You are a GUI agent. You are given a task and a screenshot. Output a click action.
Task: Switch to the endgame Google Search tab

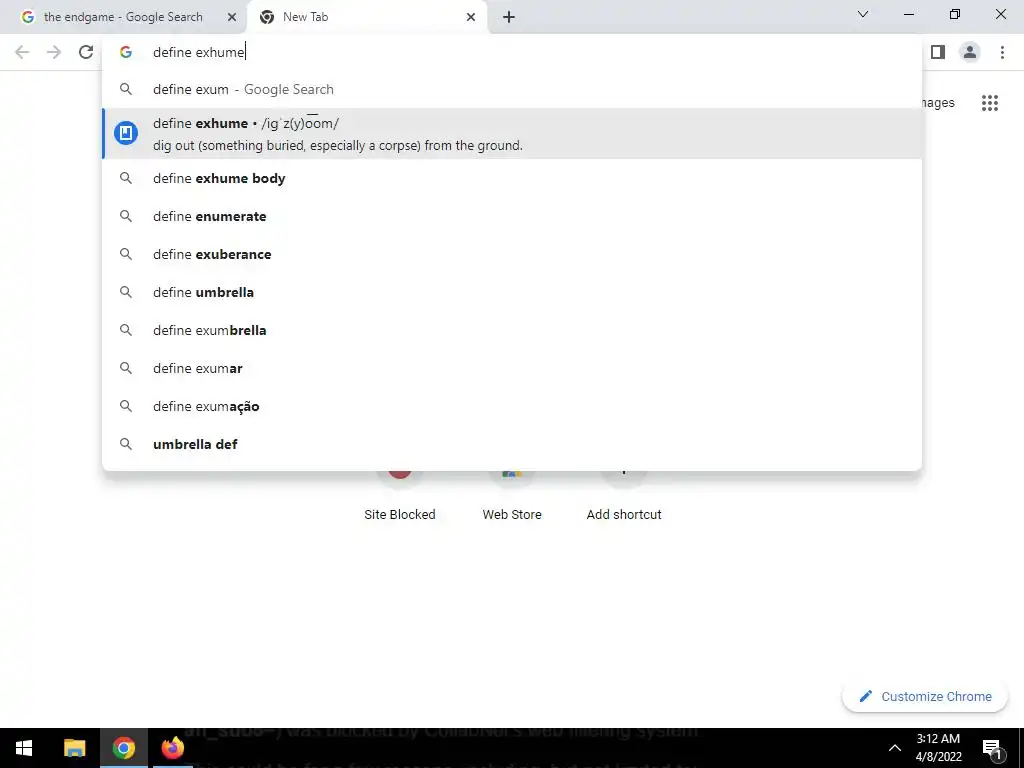pos(123,18)
